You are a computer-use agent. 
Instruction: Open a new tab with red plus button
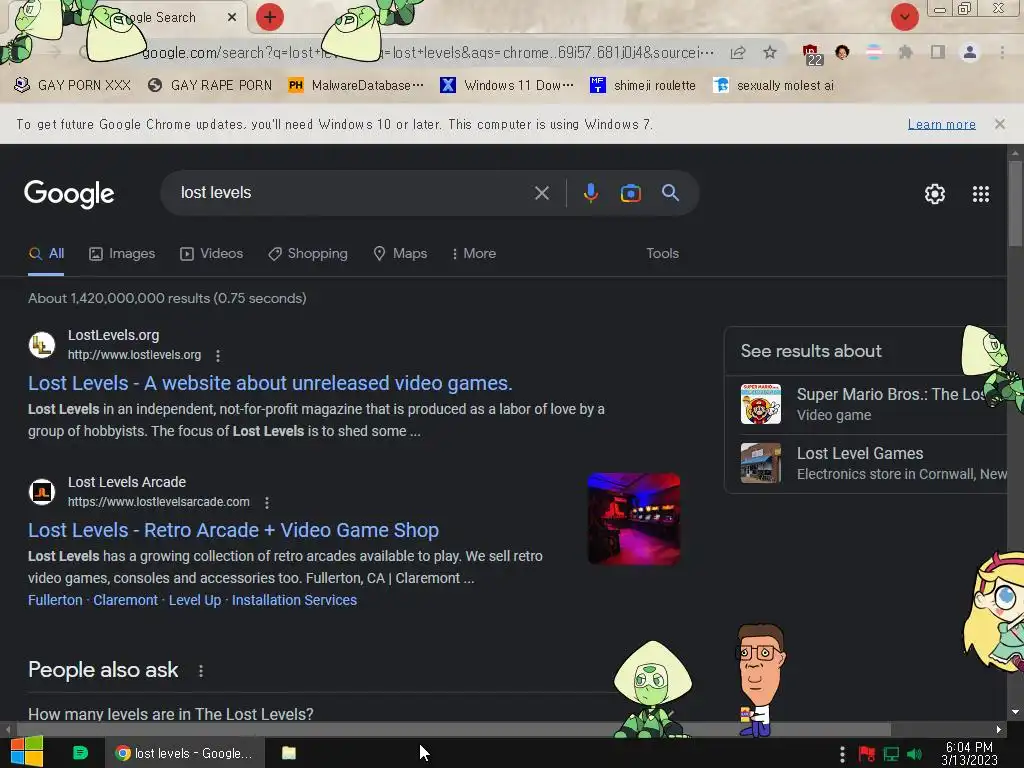pos(270,17)
